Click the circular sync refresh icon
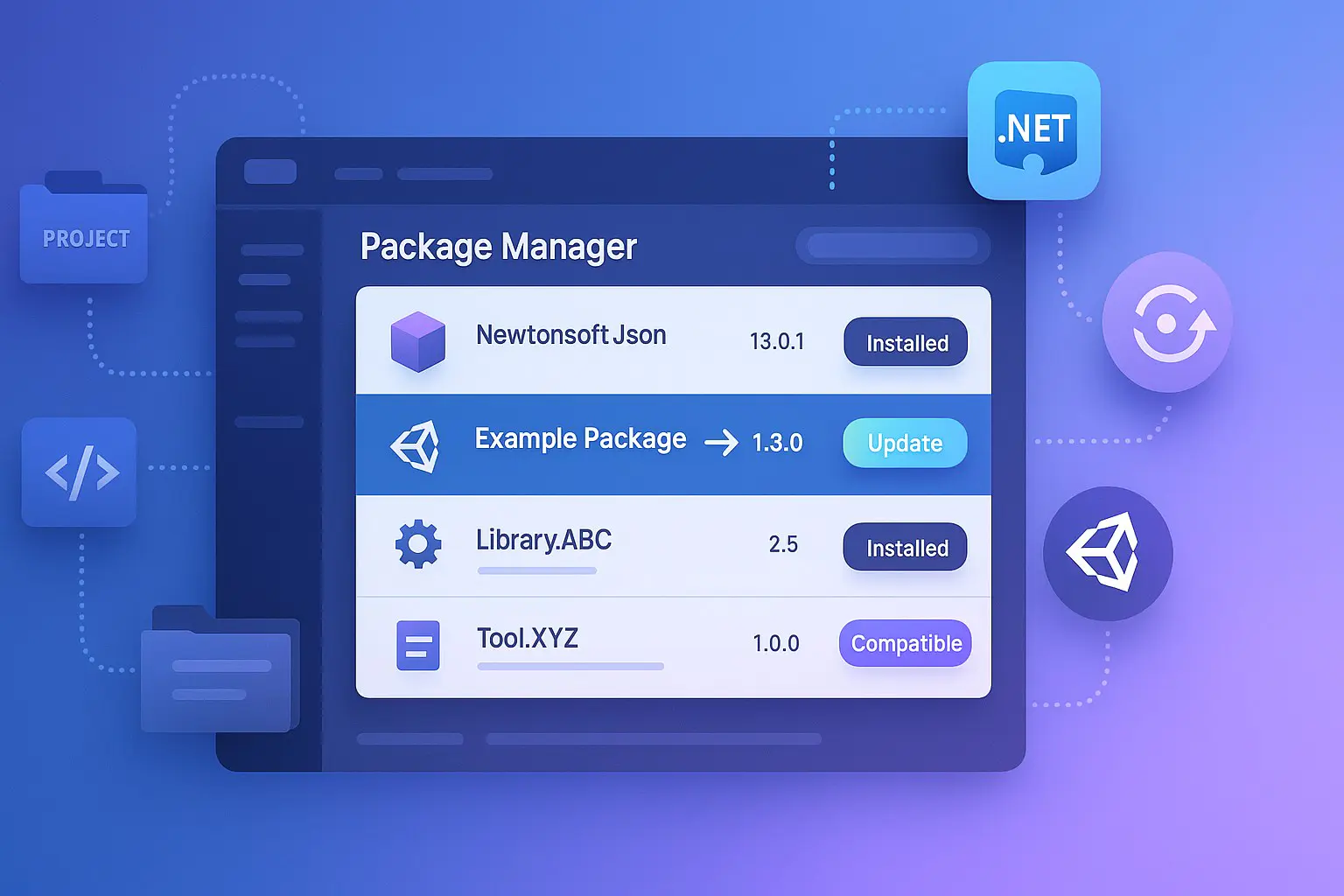1344x896 pixels. point(1166,323)
